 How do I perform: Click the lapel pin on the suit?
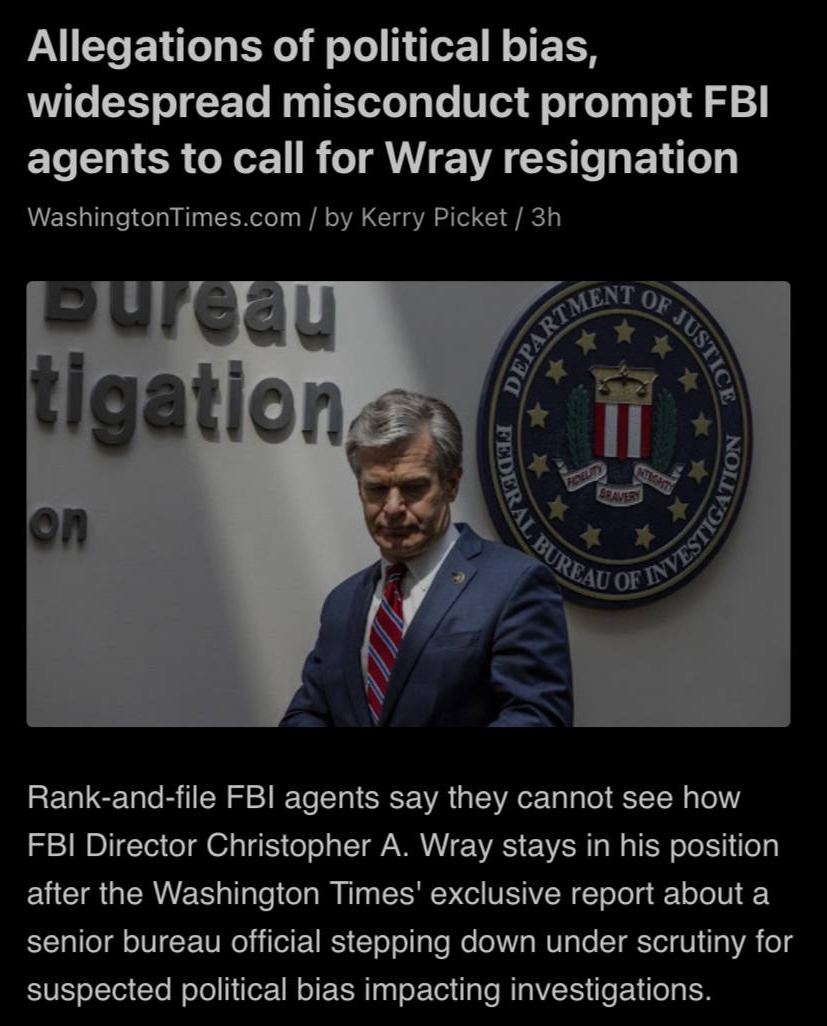pyautogui.click(x=458, y=576)
